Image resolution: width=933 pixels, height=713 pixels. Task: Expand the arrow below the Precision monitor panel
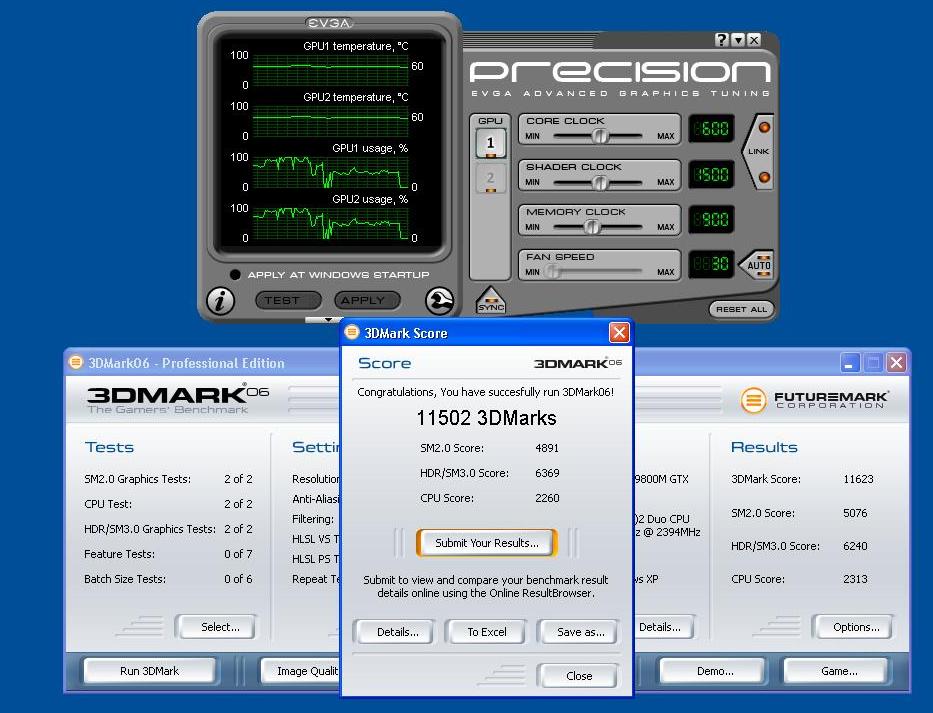pos(328,320)
